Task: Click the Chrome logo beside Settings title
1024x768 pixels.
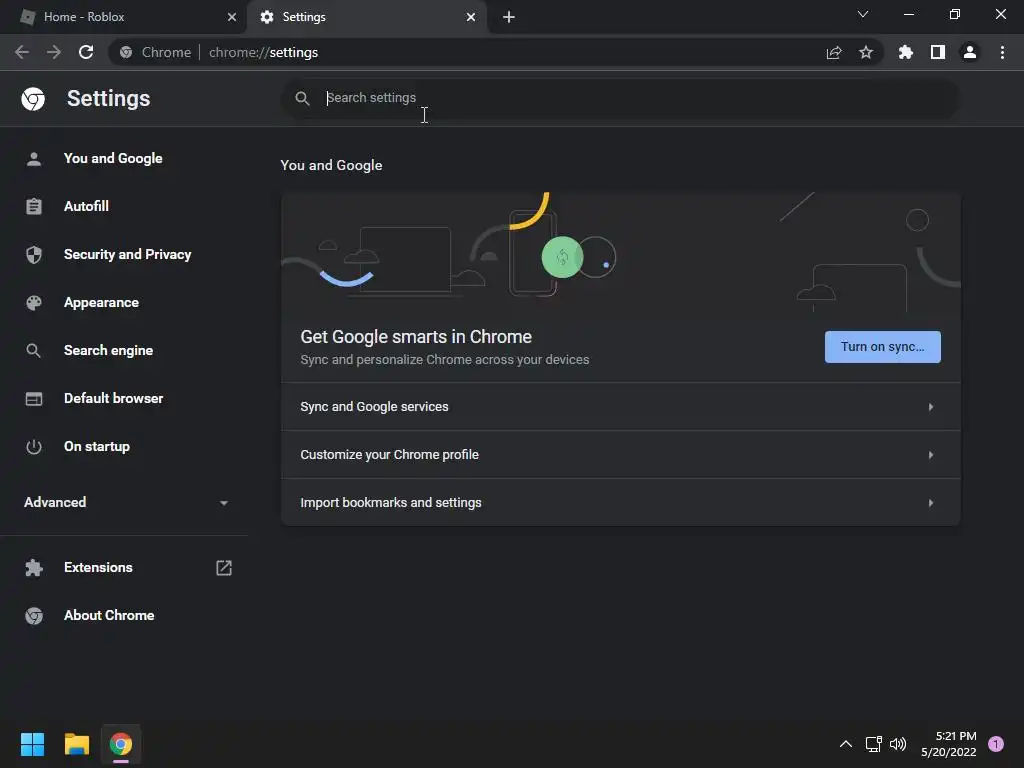Action: pyautogui.click(x=33, y=99)
